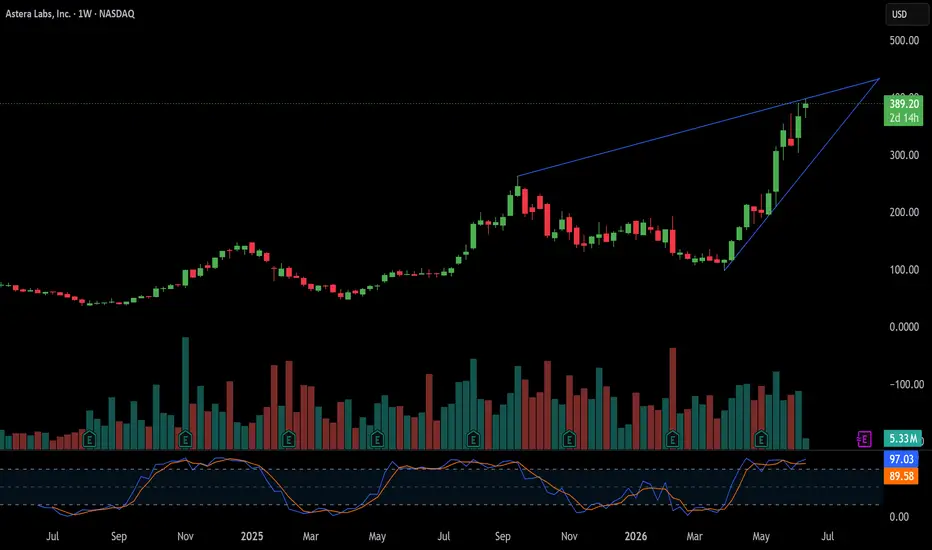Click the purple upcoming earnings E icon

coord(864,439)
